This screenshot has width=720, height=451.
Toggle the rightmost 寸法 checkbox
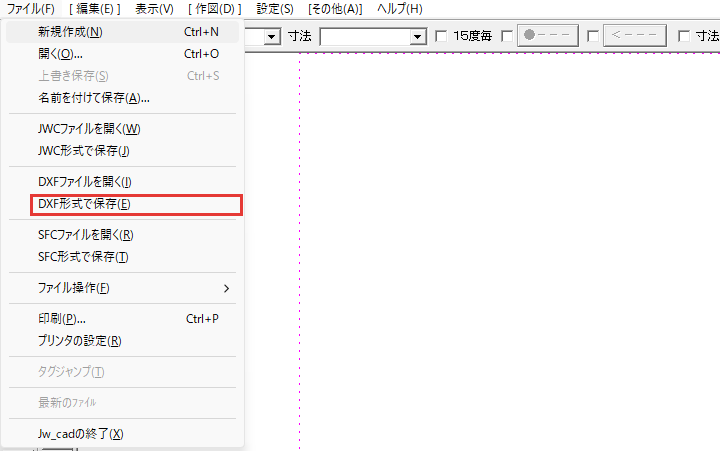pyautogui.click(x=684, y=36)
